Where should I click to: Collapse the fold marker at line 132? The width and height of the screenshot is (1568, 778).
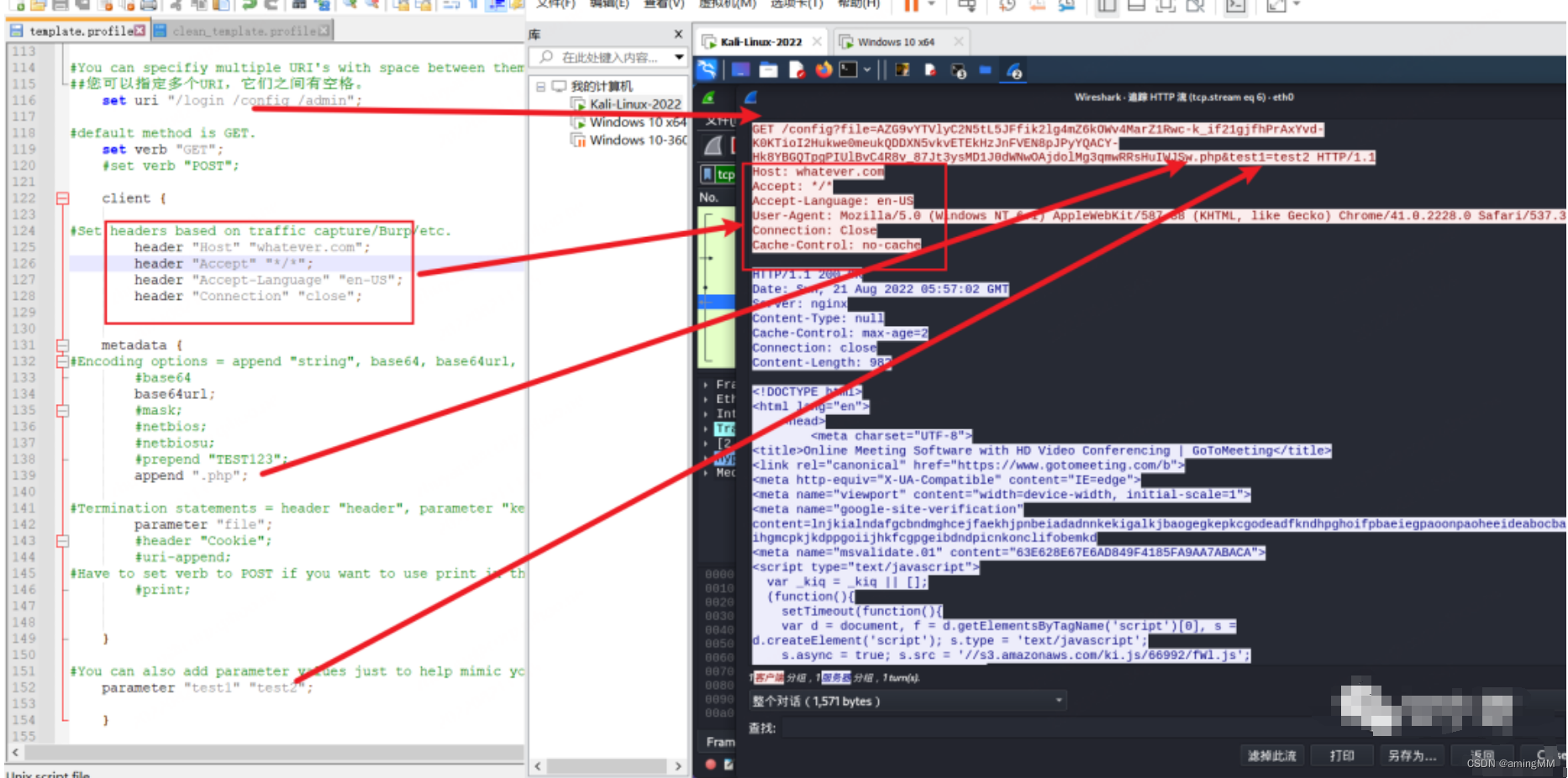click(x=62, y=361)
